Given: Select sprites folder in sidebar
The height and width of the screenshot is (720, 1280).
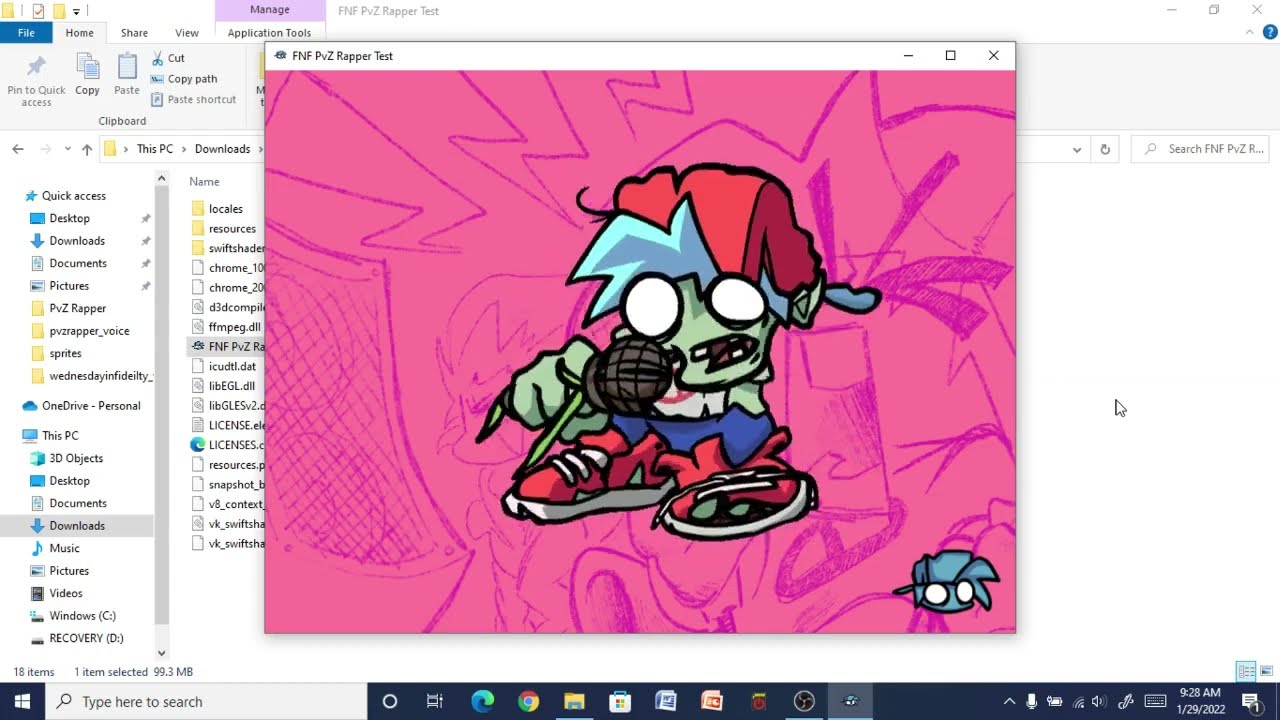Looking at the screenshot, I should (x=65, y=353).
